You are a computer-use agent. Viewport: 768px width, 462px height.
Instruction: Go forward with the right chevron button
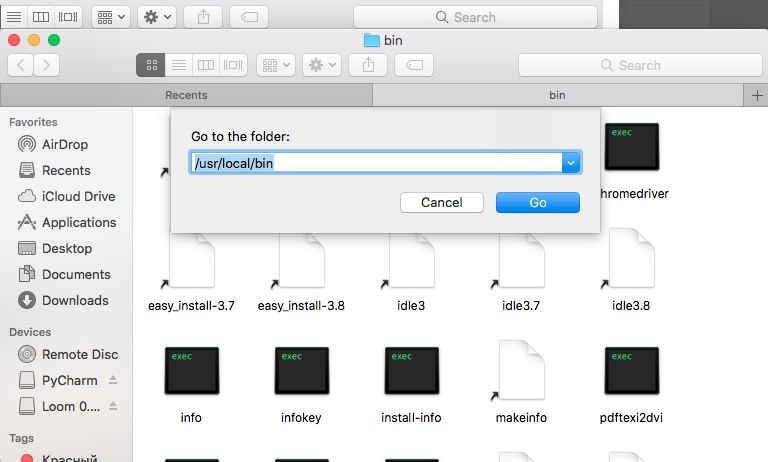(47, 65)
